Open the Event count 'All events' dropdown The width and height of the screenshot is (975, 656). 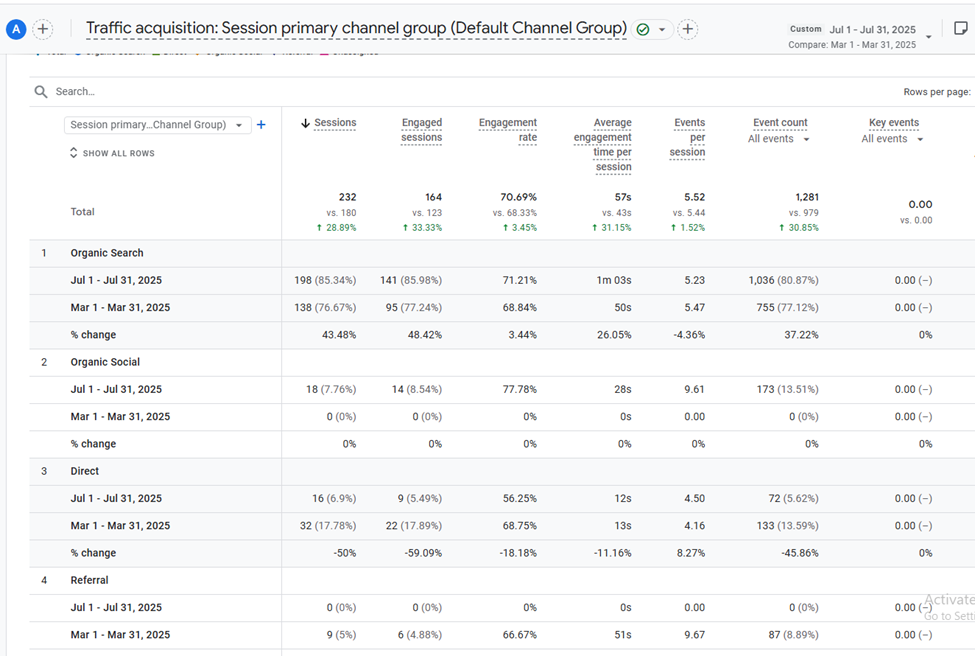[x=779, y=139]
